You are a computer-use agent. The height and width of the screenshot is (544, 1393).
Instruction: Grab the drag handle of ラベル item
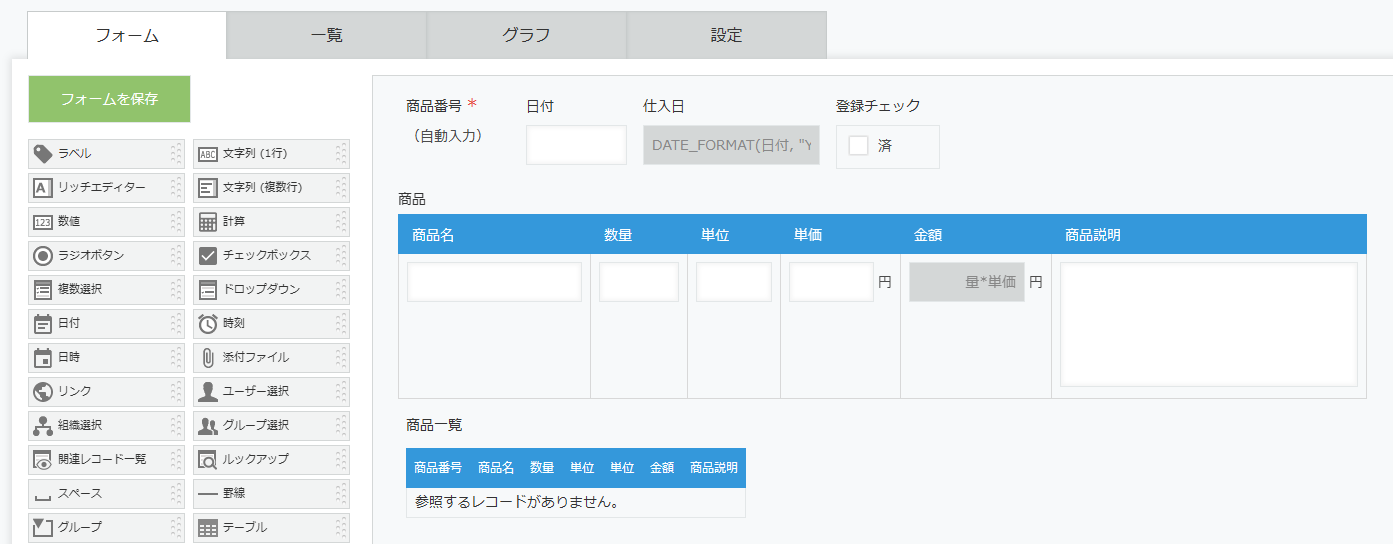click(176, 154)
